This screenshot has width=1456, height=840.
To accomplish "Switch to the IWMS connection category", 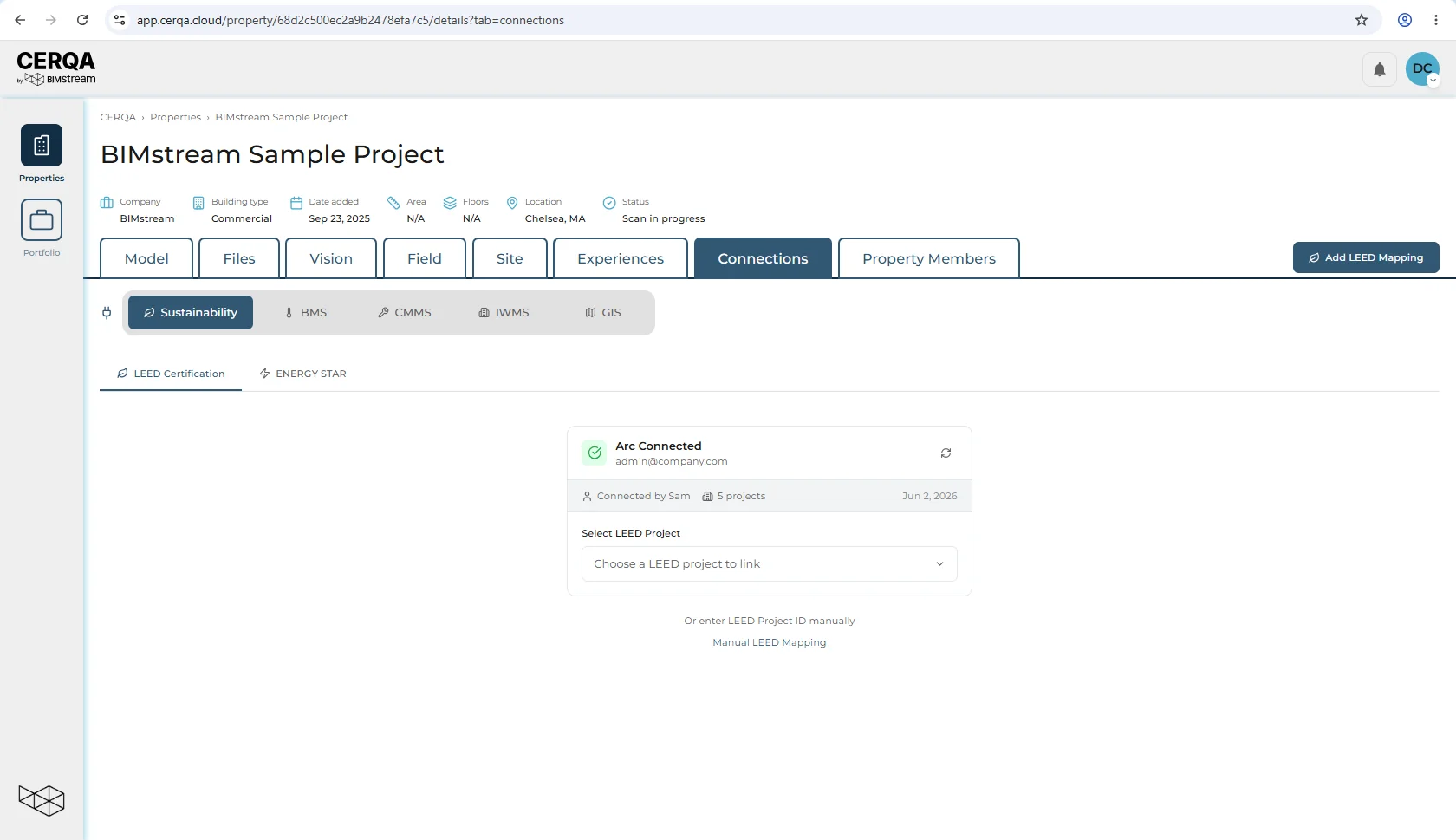I will pyautogui.click(x=504, y=313).
